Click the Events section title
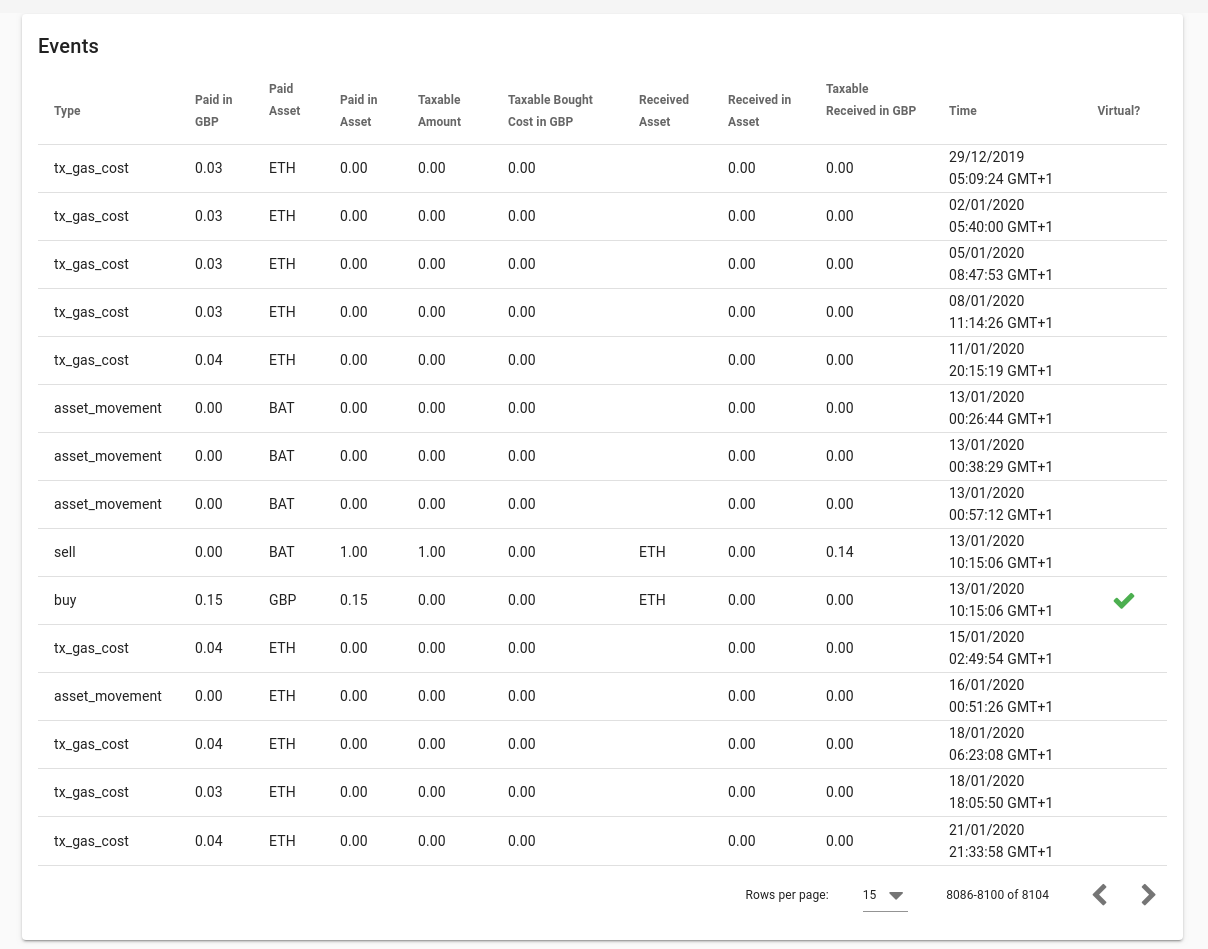Viewport: 1208px width, 949px height. (x=68, y=46)
